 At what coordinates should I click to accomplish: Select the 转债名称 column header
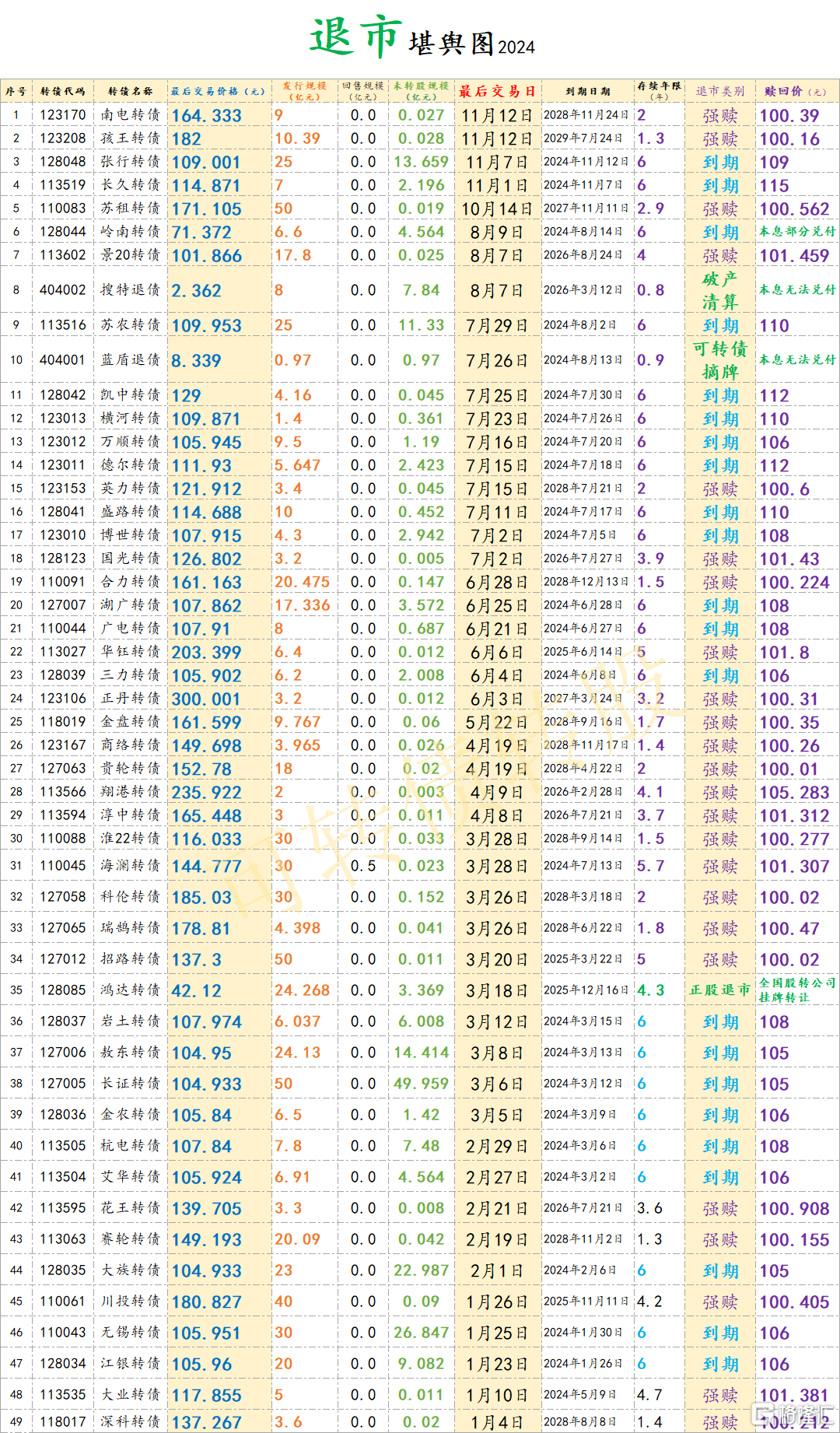coord(130,91)
